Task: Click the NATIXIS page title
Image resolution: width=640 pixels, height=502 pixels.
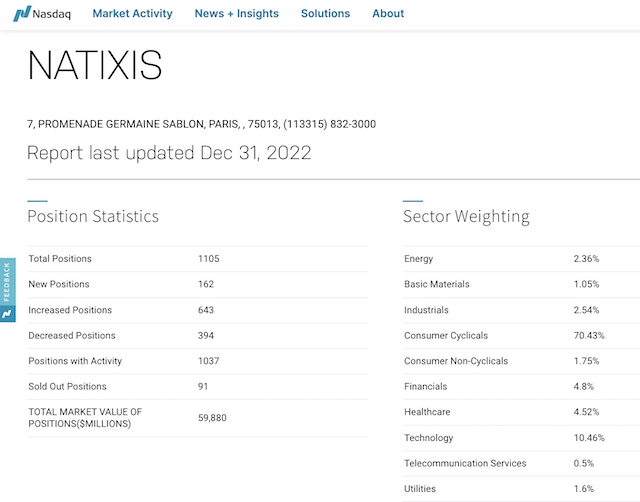Action: pyautogui.click(x=94, y=66)
